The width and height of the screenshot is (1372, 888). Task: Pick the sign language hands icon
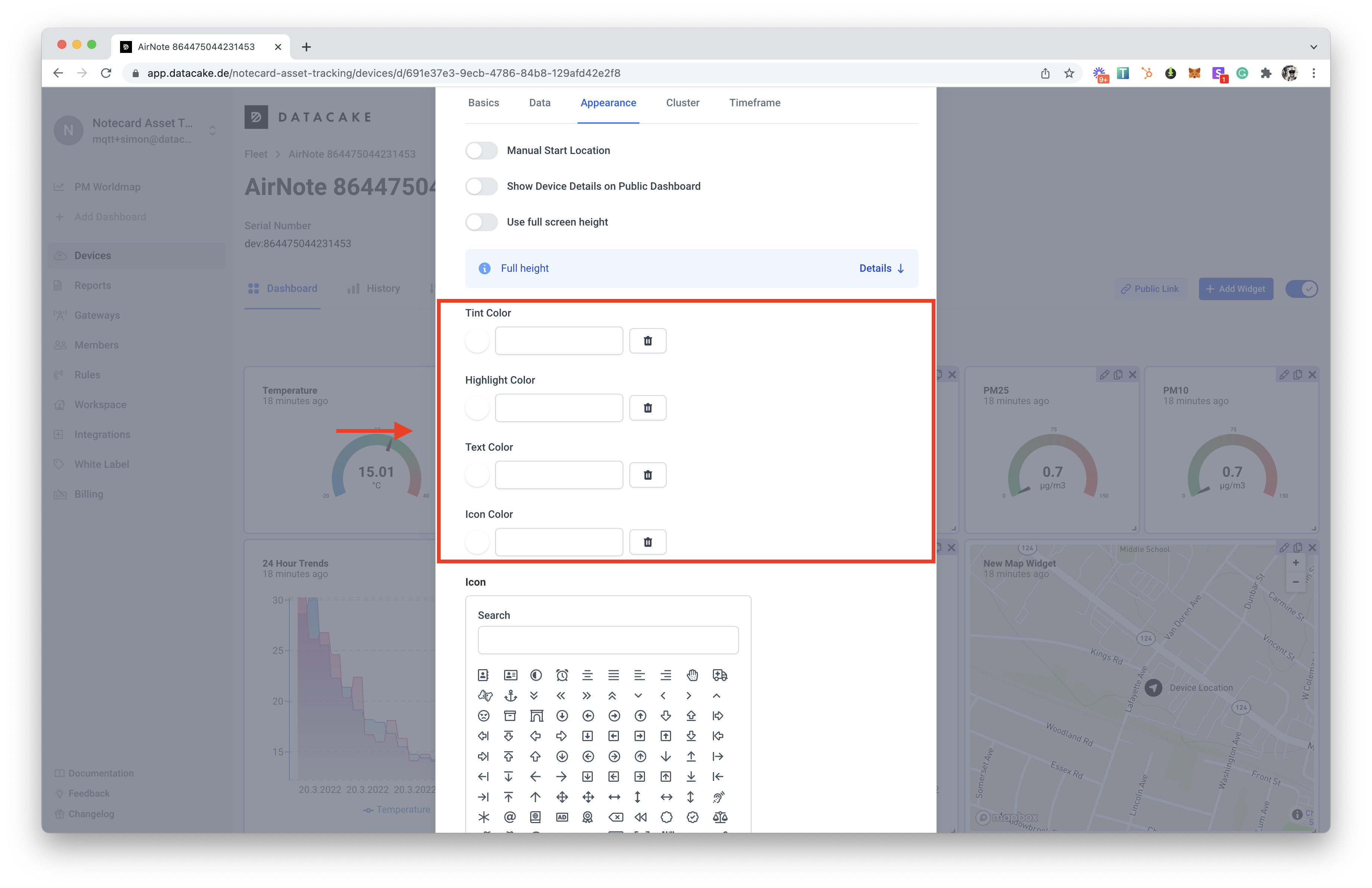(x=485, y=696)
